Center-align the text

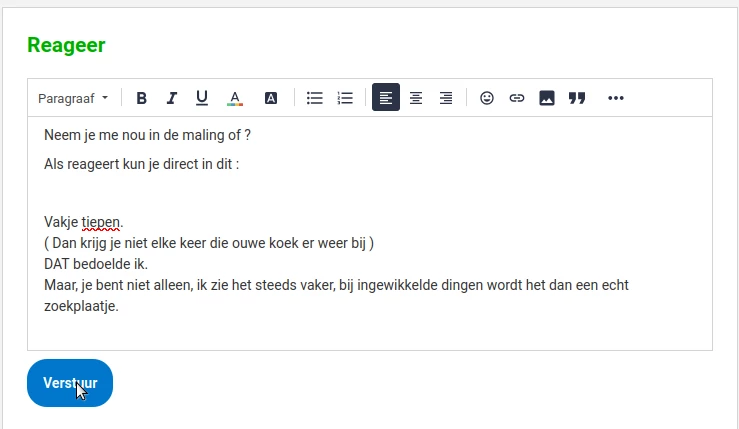tap(416, 98)
